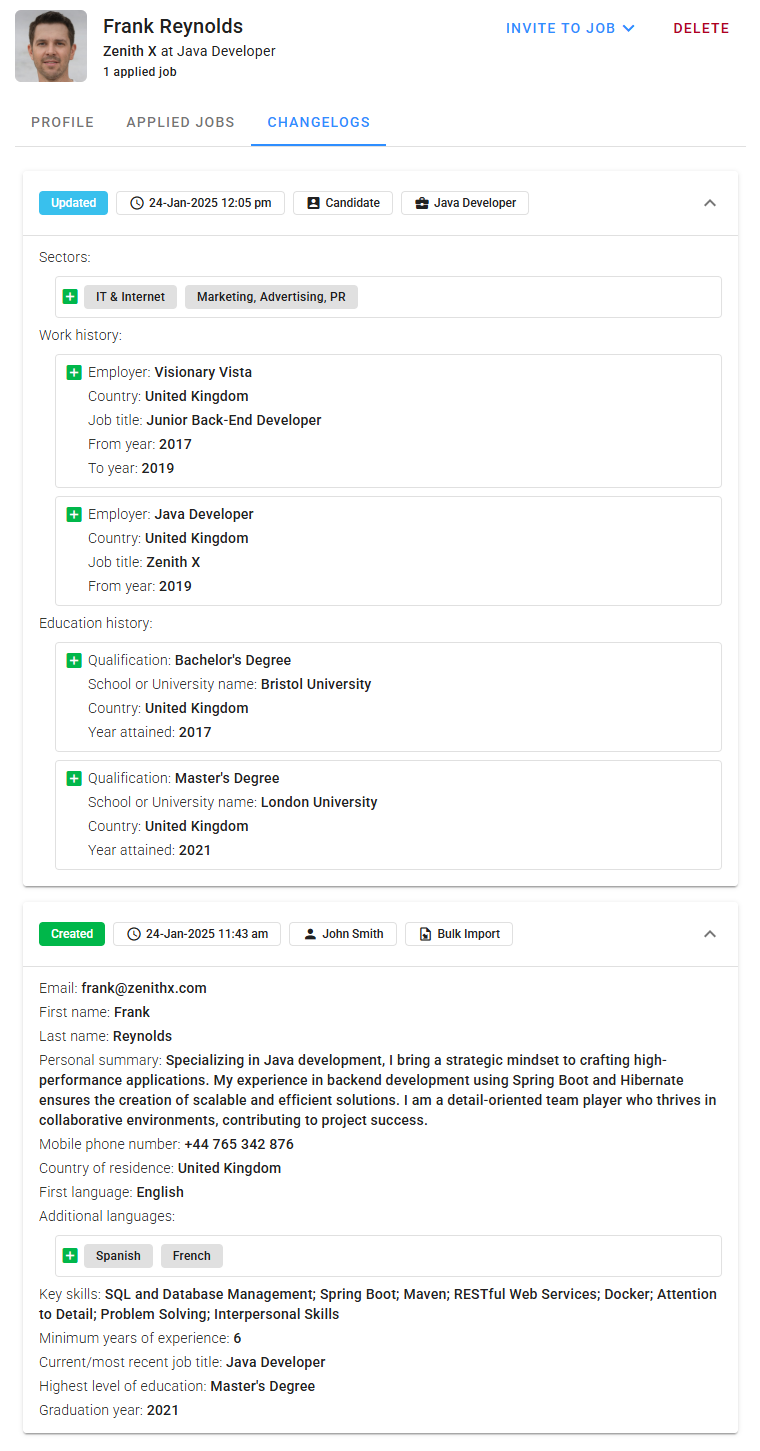Click the green plus icon beside Spanish
Image resolution: width=760 pixels, height=1451 pixels.
click(70, 1255)
